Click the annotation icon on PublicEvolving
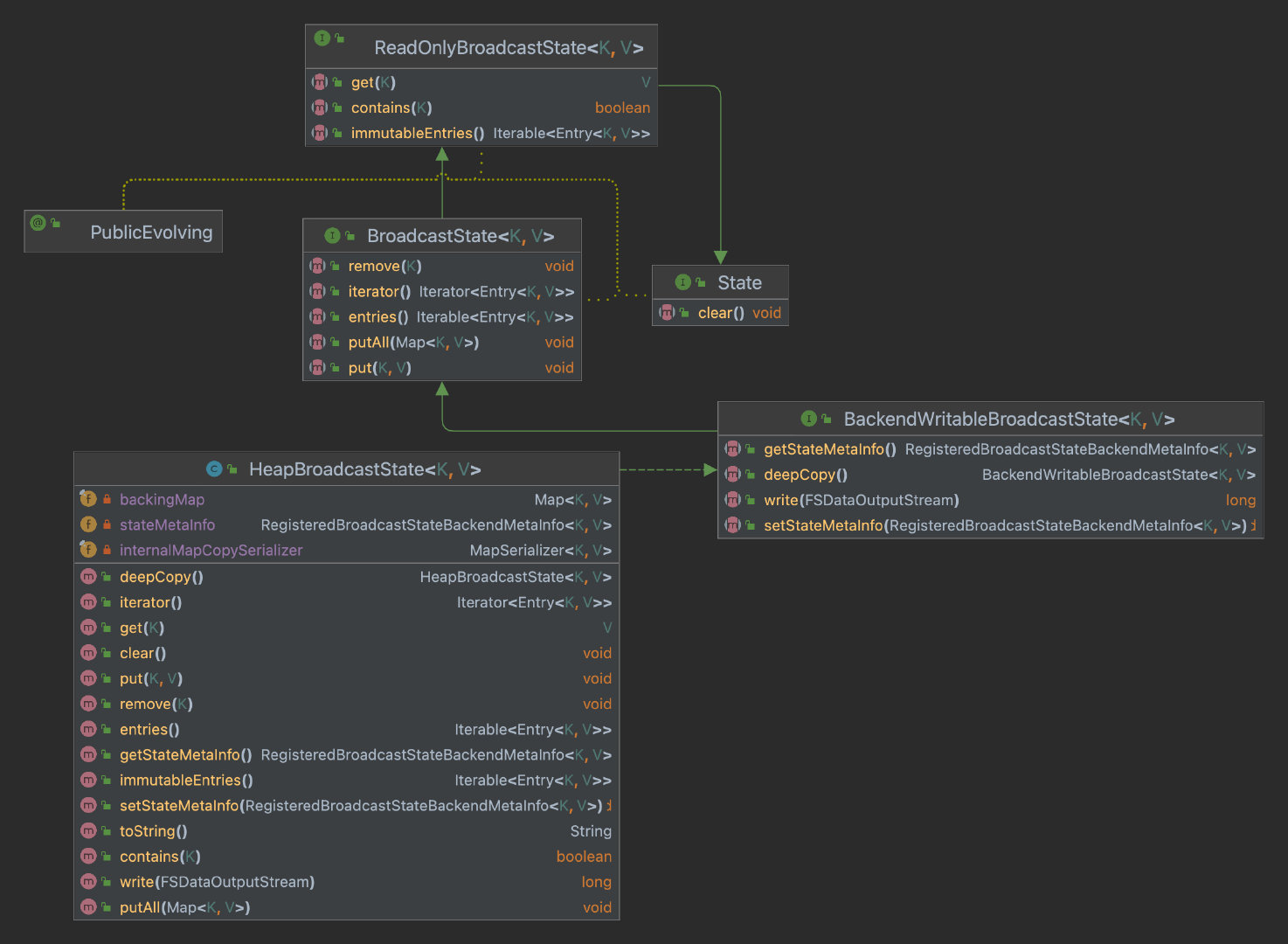This screenshot has width=1288, height=944. (x=38, y=223)
